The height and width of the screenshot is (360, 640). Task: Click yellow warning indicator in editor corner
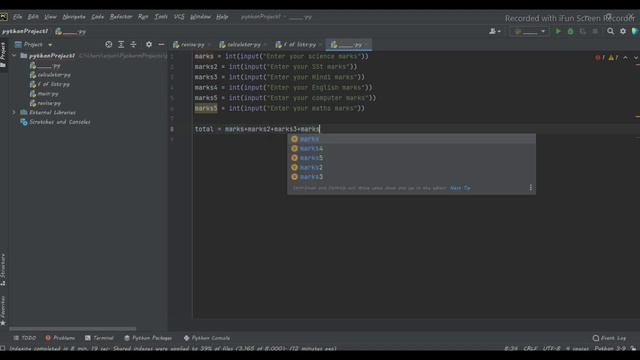click(613, 58)
